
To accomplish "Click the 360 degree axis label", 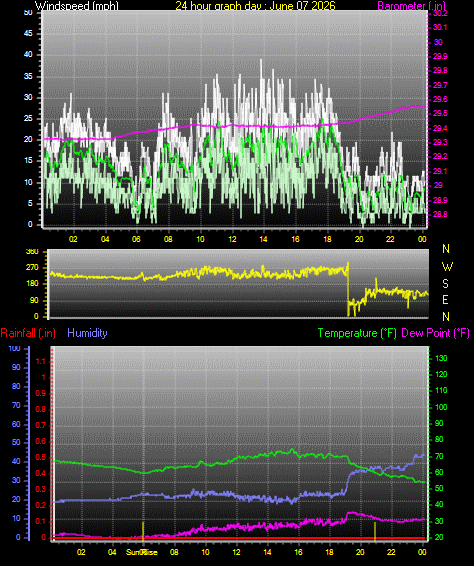I will pyautogui.click(x=32, y=252).
